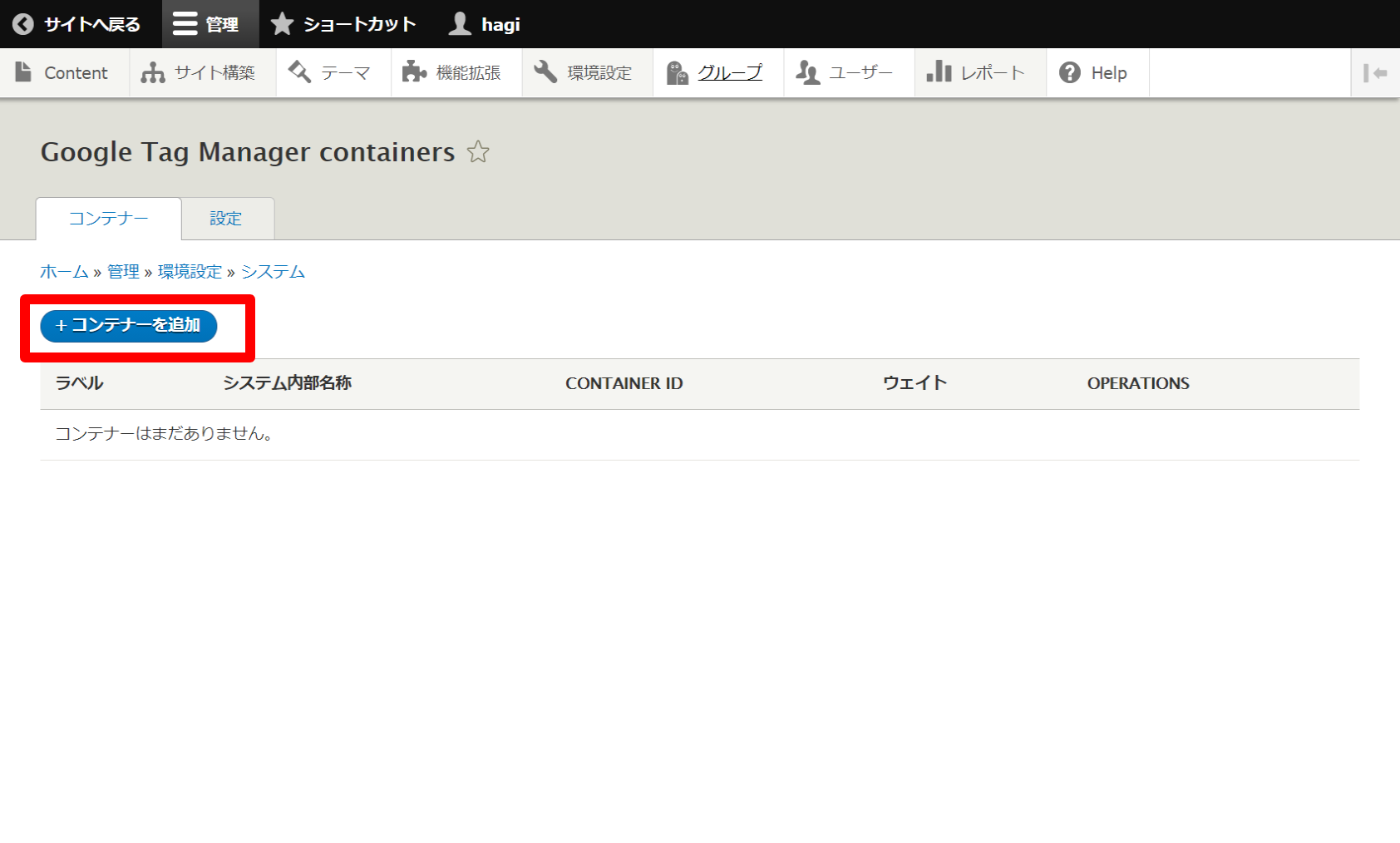
Task: Open the サイト構築 menu label
Action: tap(214, 73)
